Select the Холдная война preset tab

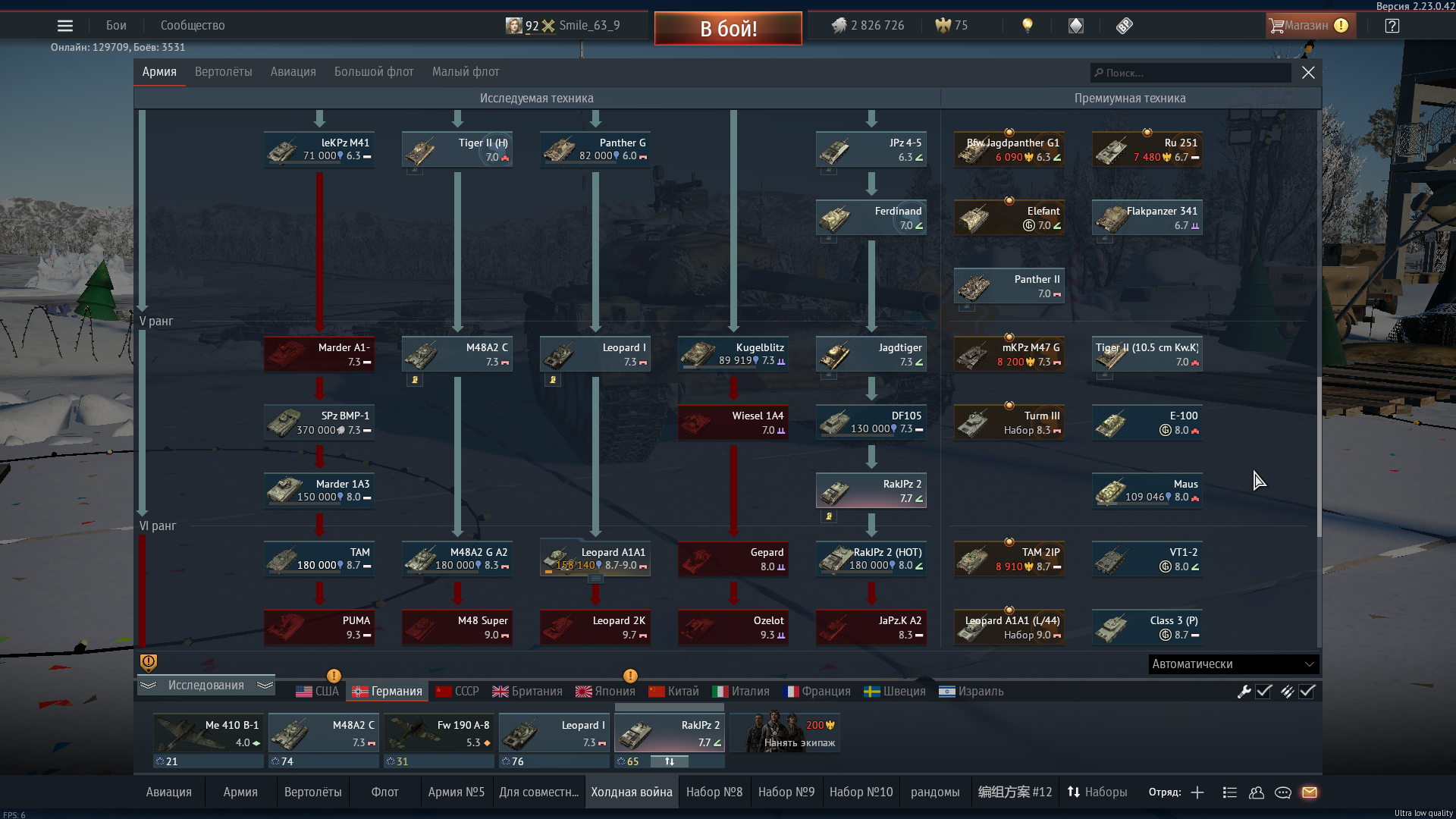click(632, 792)
